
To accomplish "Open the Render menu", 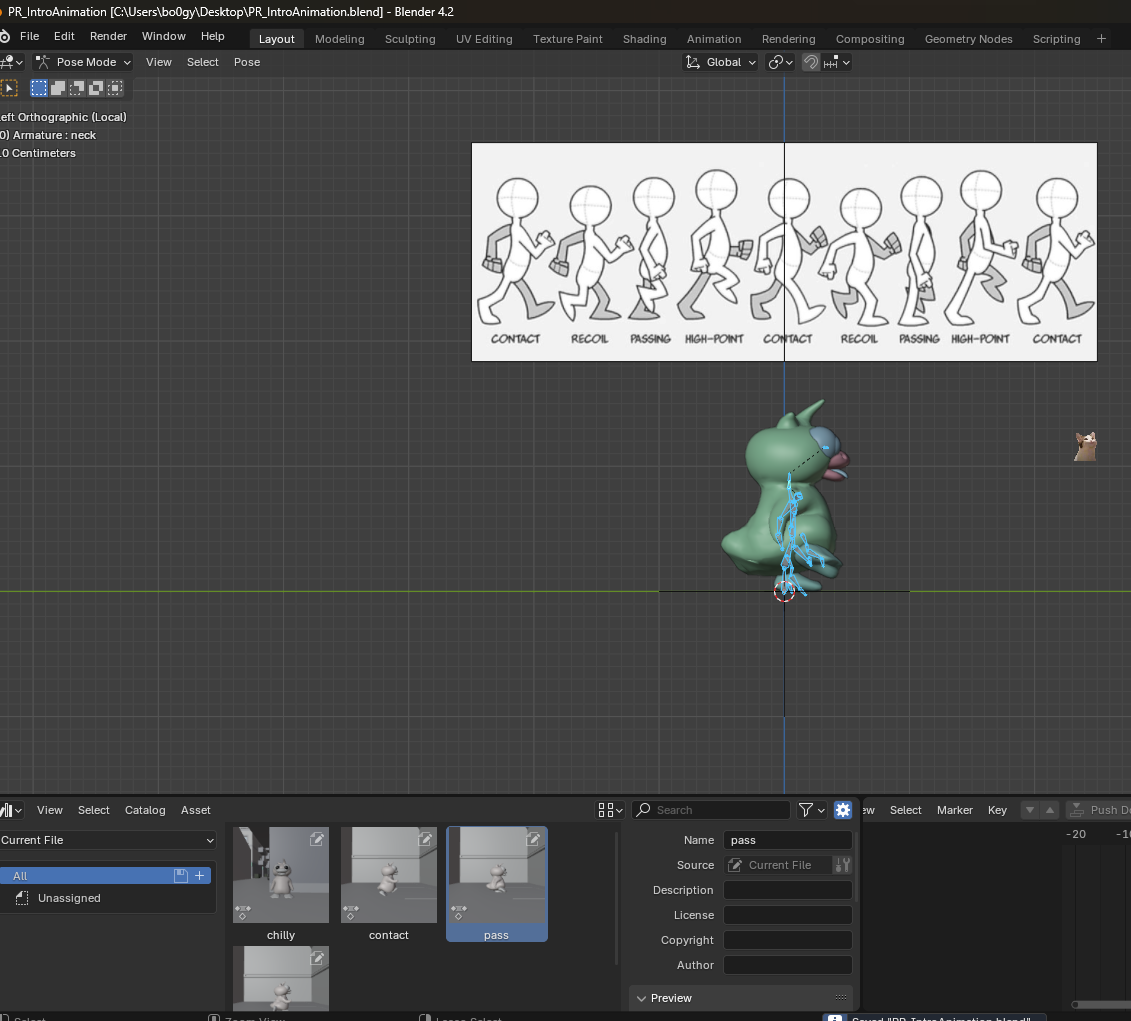I will pyautogui.click(x=108, y=36).
